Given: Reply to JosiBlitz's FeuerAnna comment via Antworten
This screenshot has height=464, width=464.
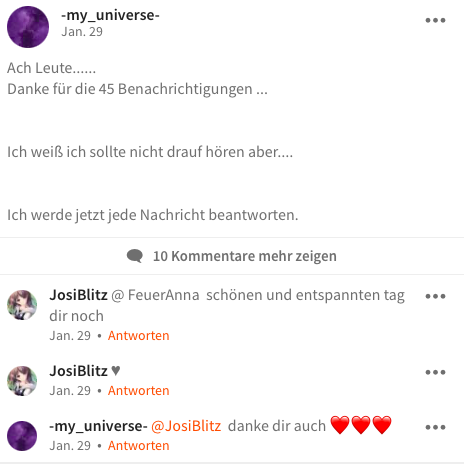Looking at the screenshot, I should coord(139,336).
